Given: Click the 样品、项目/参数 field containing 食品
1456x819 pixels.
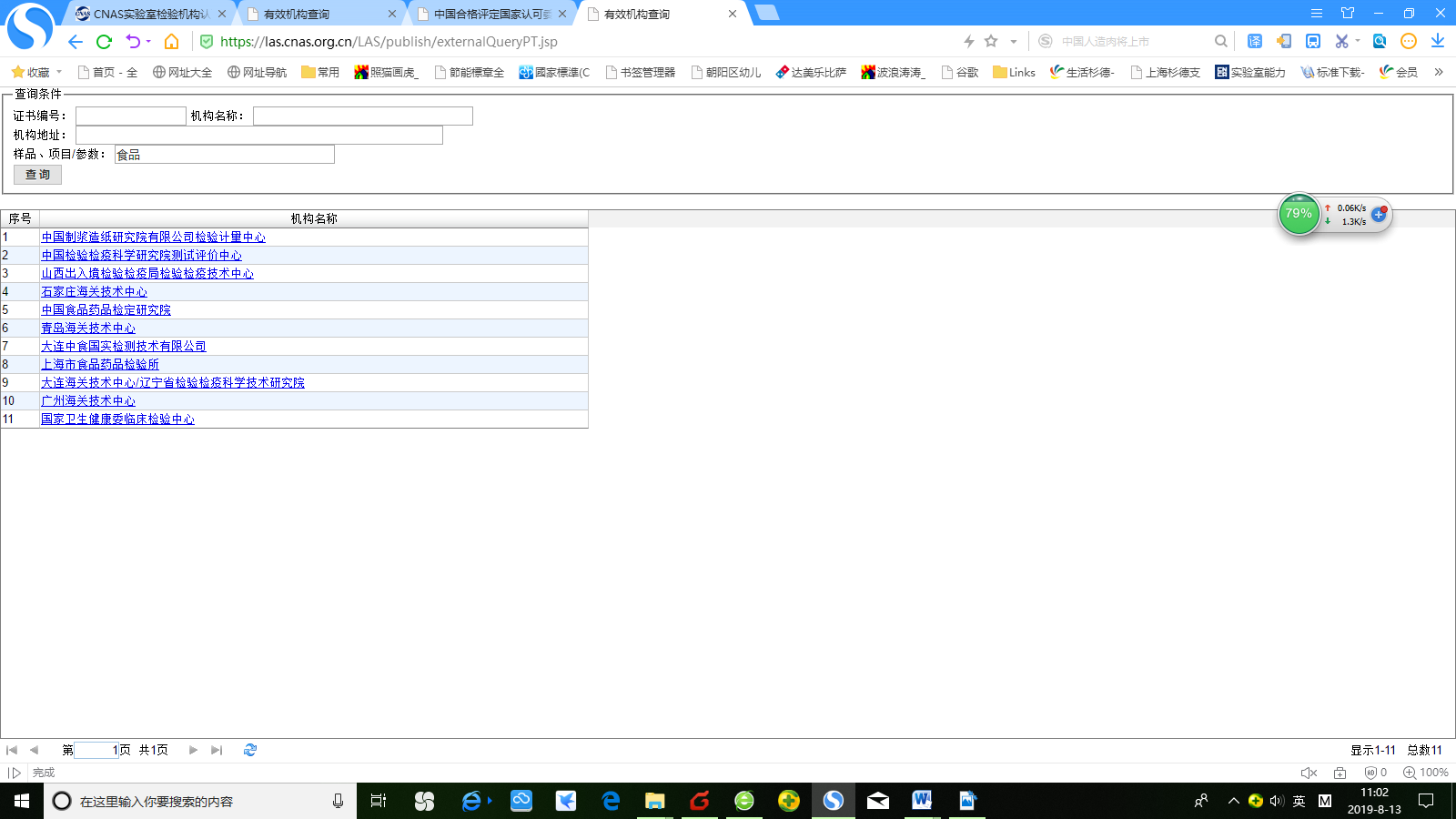Looking at the screenshot, I should click(225, 154).
